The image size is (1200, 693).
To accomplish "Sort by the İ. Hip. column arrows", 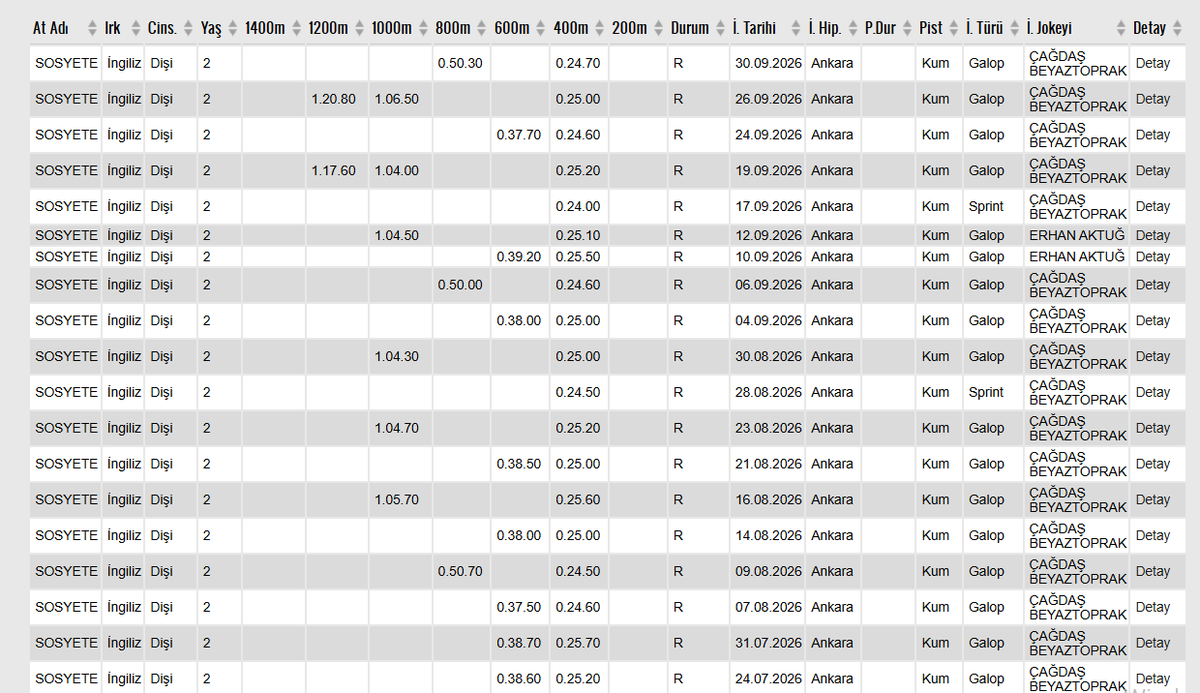I will (x=852, y=28).
